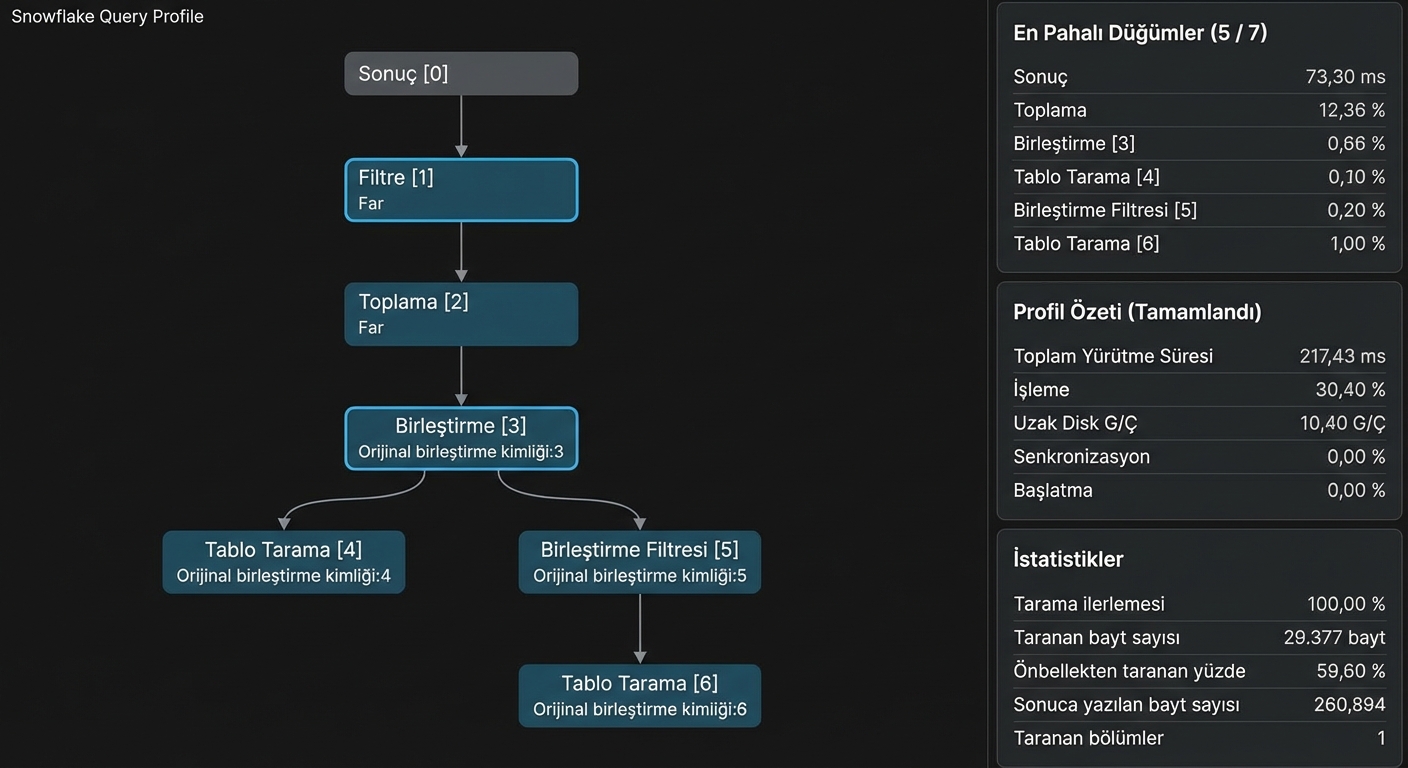Click the Uzak Disk G/Ç row
The height and width of the screenshot is (768, 1408).
[1199, 423]
